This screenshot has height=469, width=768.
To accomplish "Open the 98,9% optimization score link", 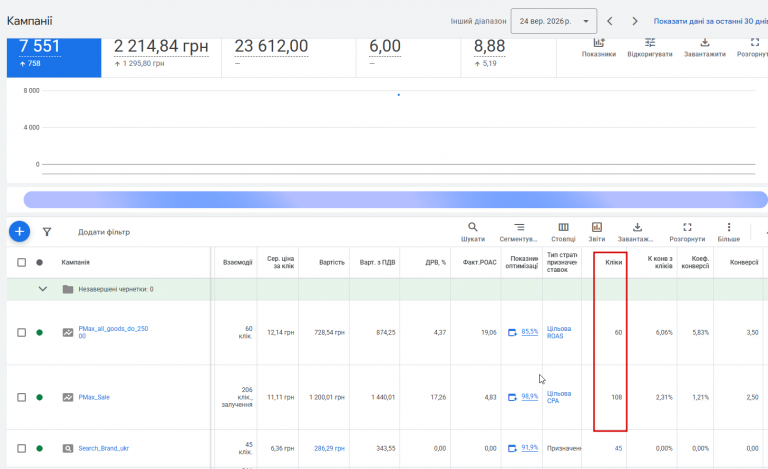I will (529, 397).
